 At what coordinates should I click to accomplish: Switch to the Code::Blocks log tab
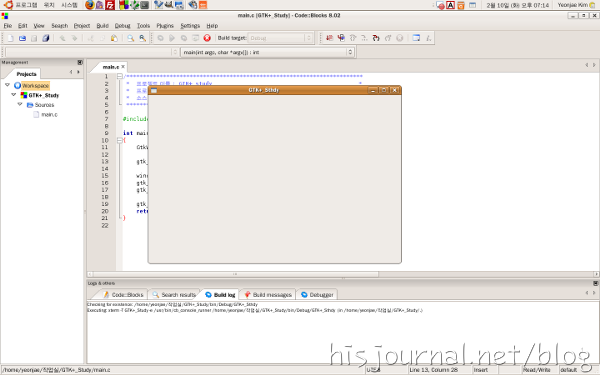point(123,295)
